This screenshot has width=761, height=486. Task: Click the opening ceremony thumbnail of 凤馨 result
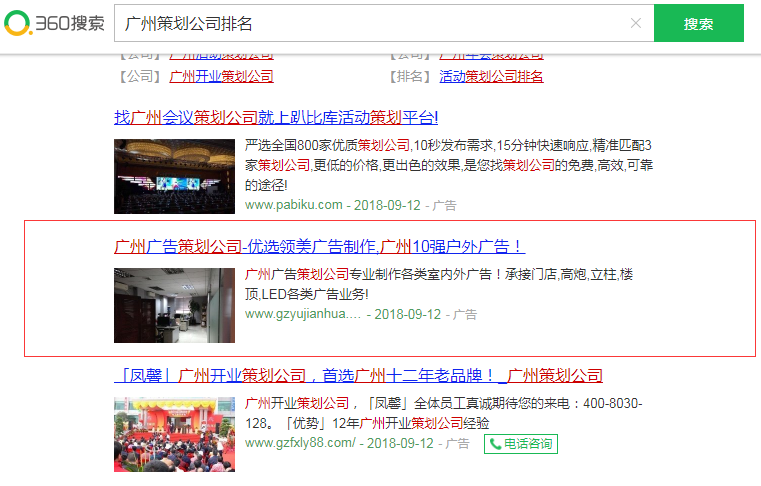(174, 435)
